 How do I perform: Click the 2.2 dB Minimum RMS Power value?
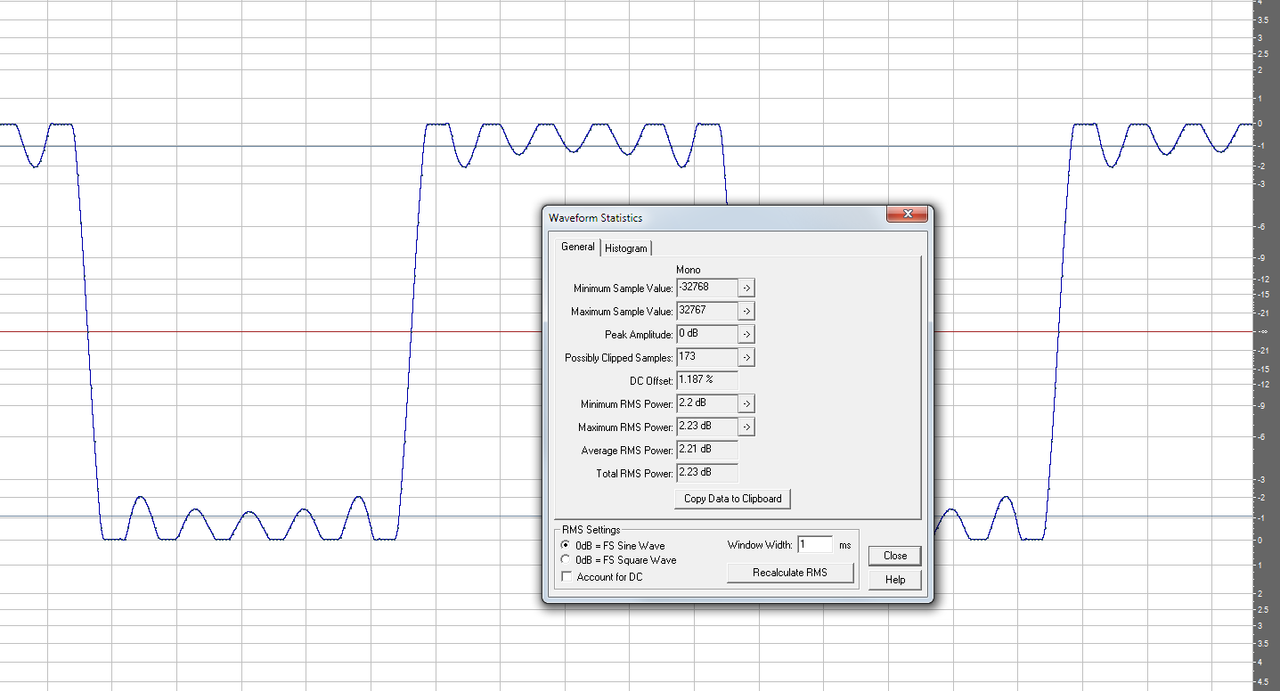[707, 403]
